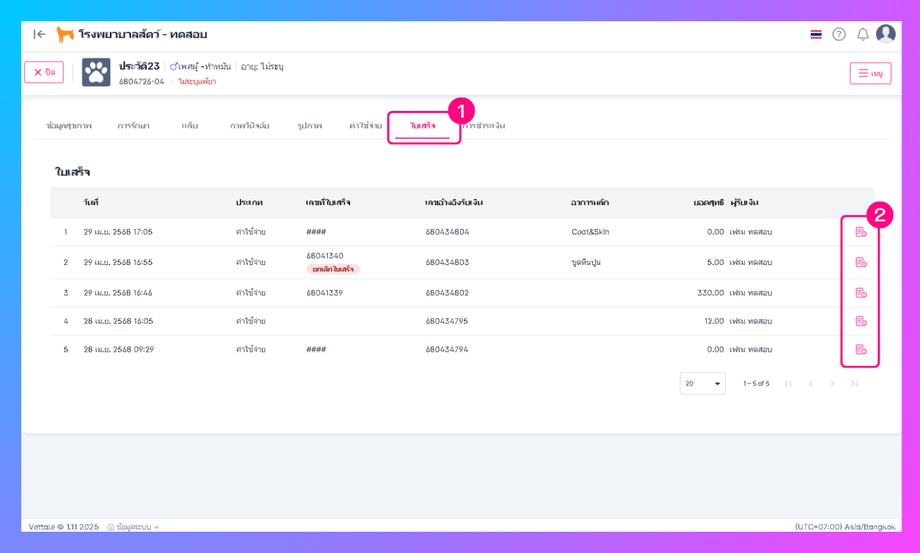Switch to the แล็บ tab
Image resolution: width=920 pixels, height=553 pixels.
click(x=190, y=125)
